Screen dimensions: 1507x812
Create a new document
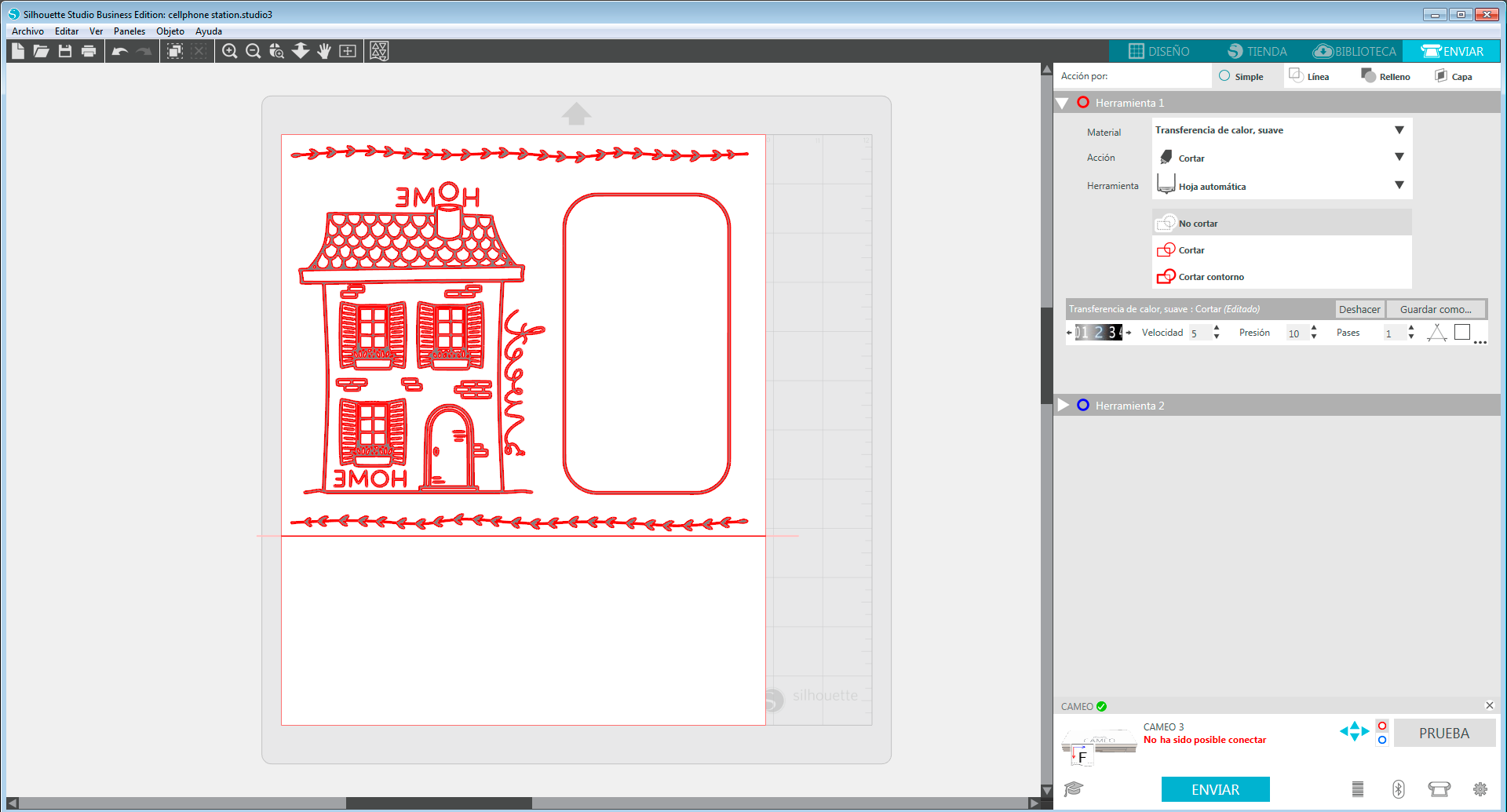pos(18,51)
